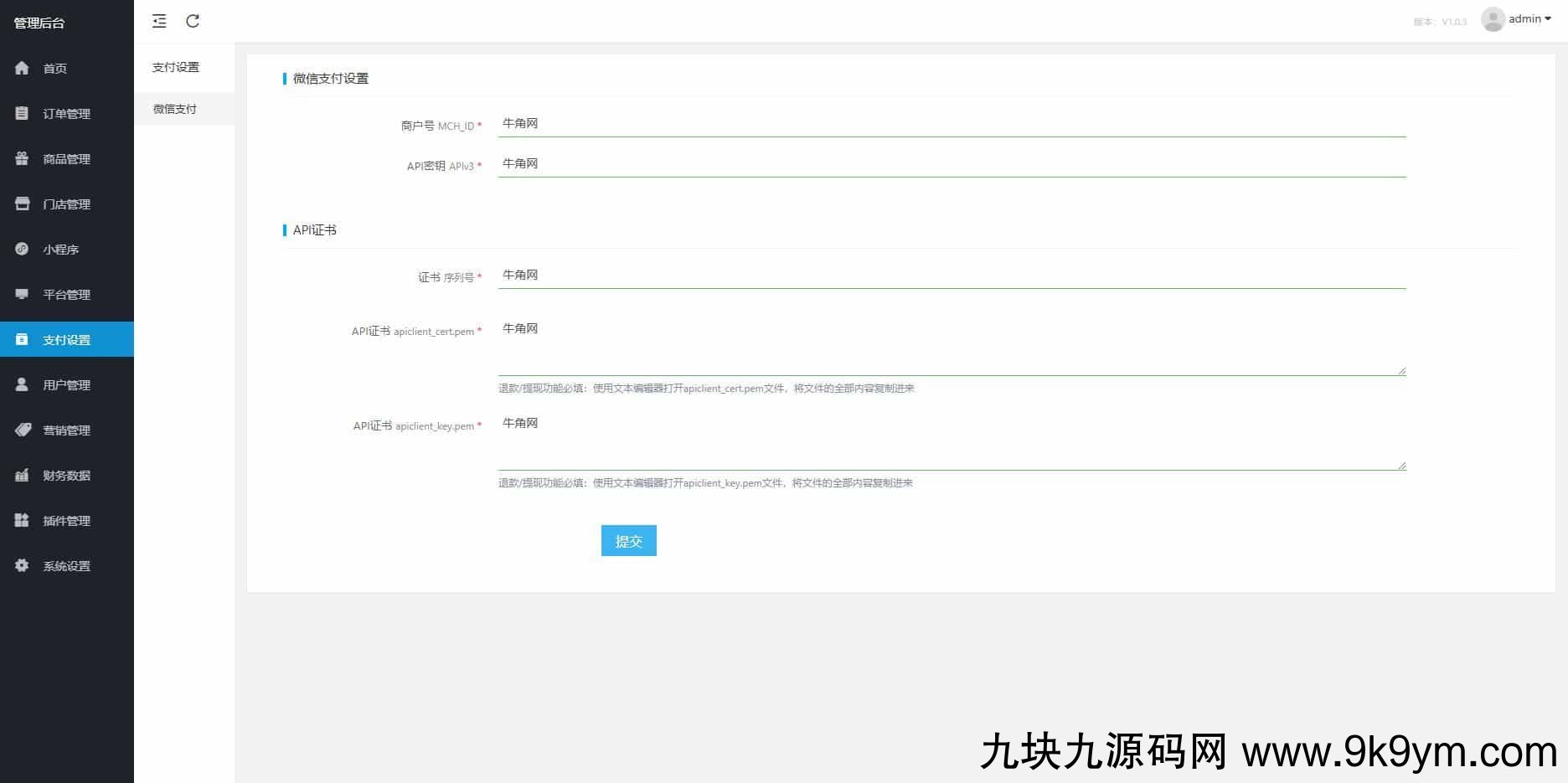Open 系统设置 in the sidebar
The height and width of the screenshot is (783, 1568).
coord(66,566)
